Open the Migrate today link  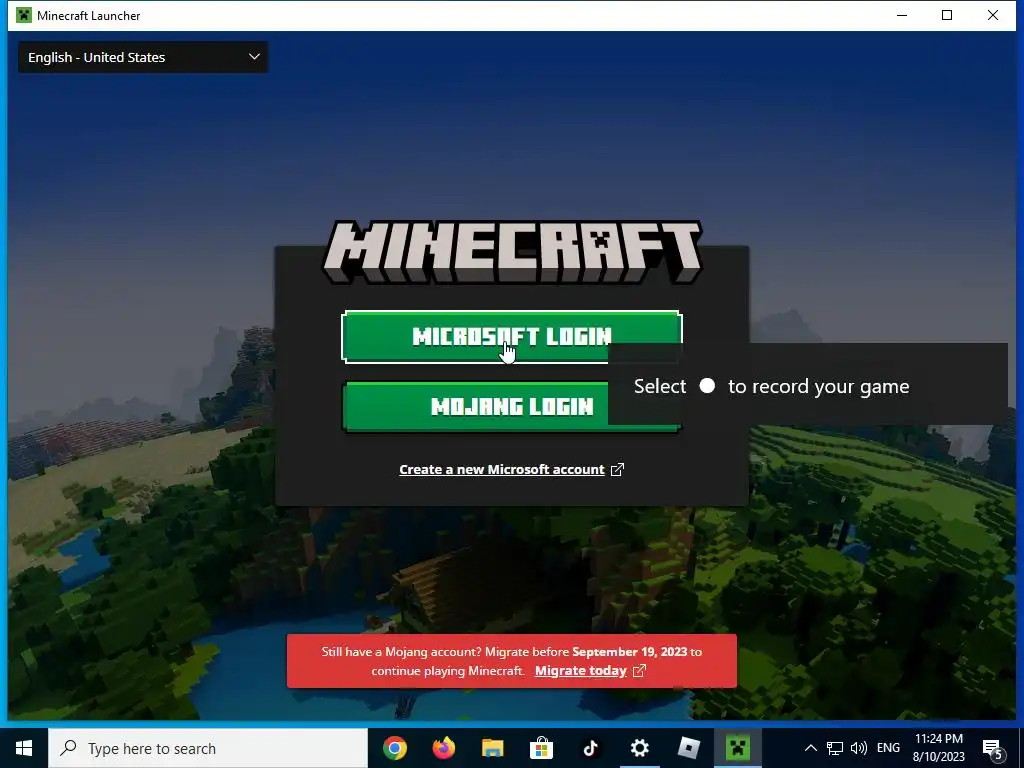pos(581,671)
